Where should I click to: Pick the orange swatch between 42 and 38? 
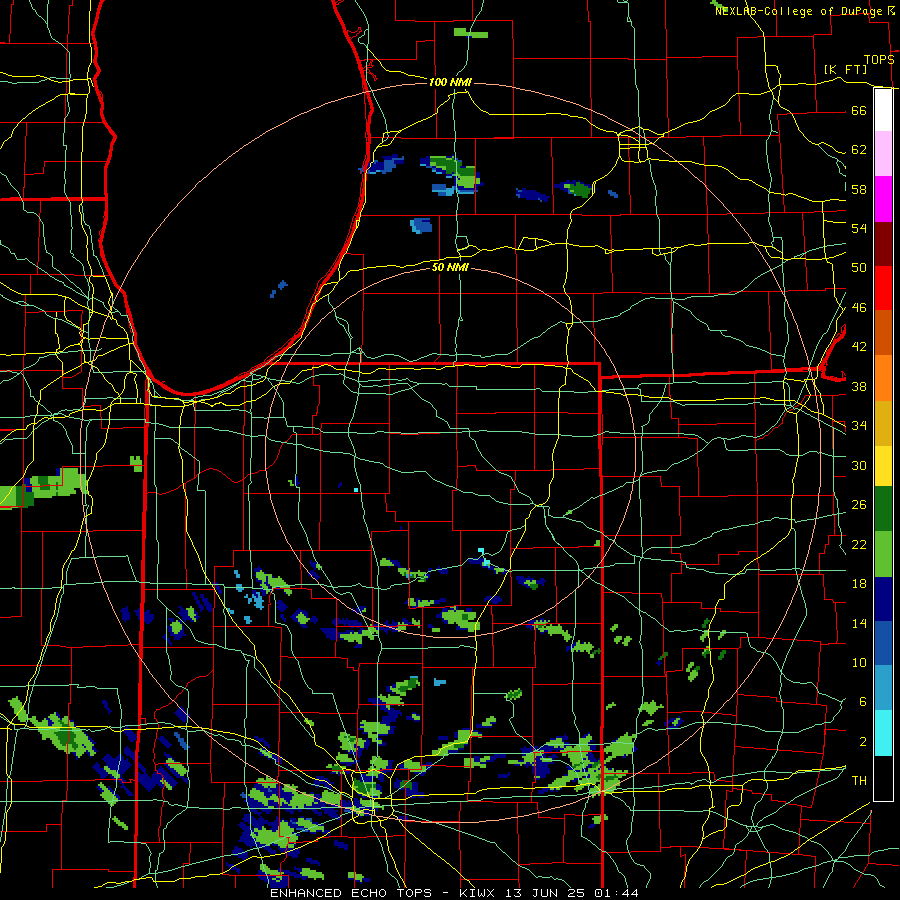883,378
